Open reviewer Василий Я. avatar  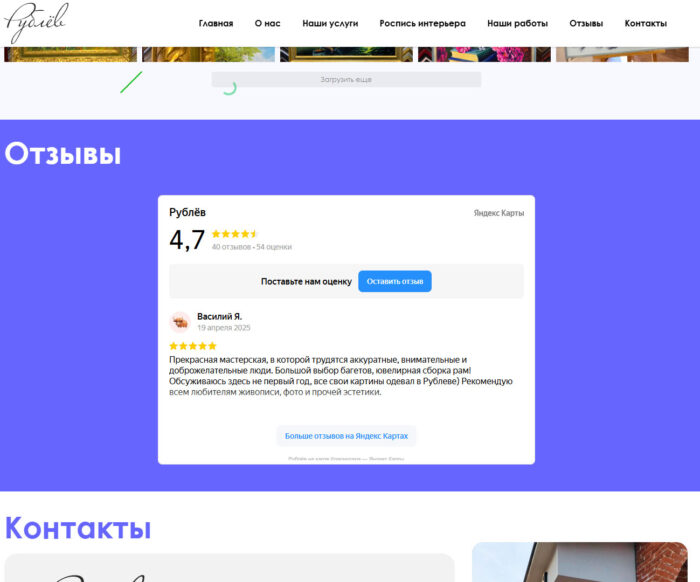pyautogui.click(x=180, y=322)
